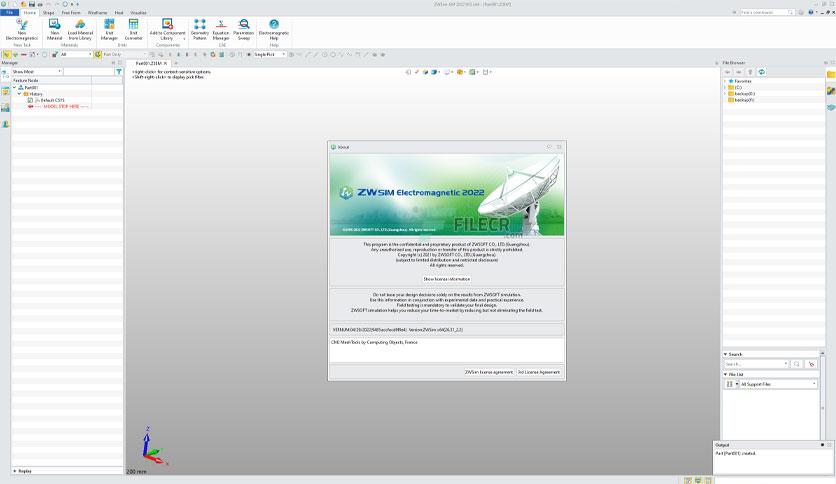Open Electromagnetic Help

(x=274, y=30)
